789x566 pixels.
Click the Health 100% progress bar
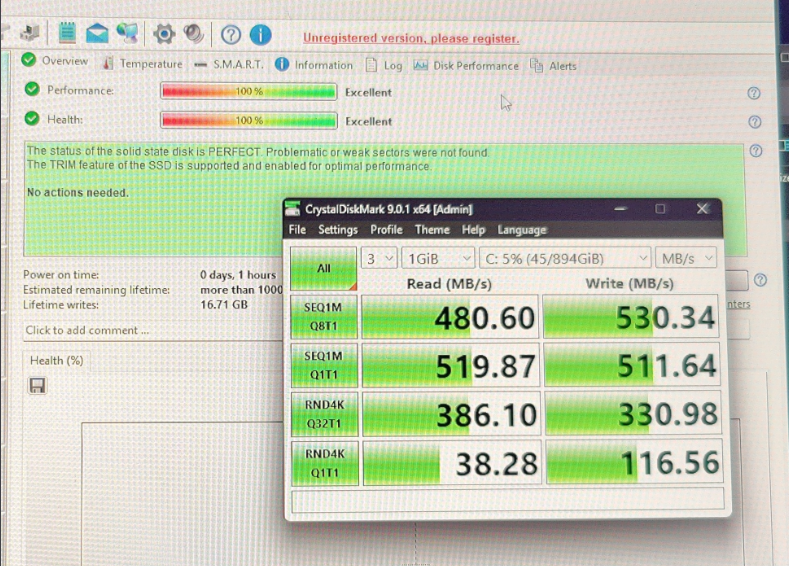click(249, 121)
